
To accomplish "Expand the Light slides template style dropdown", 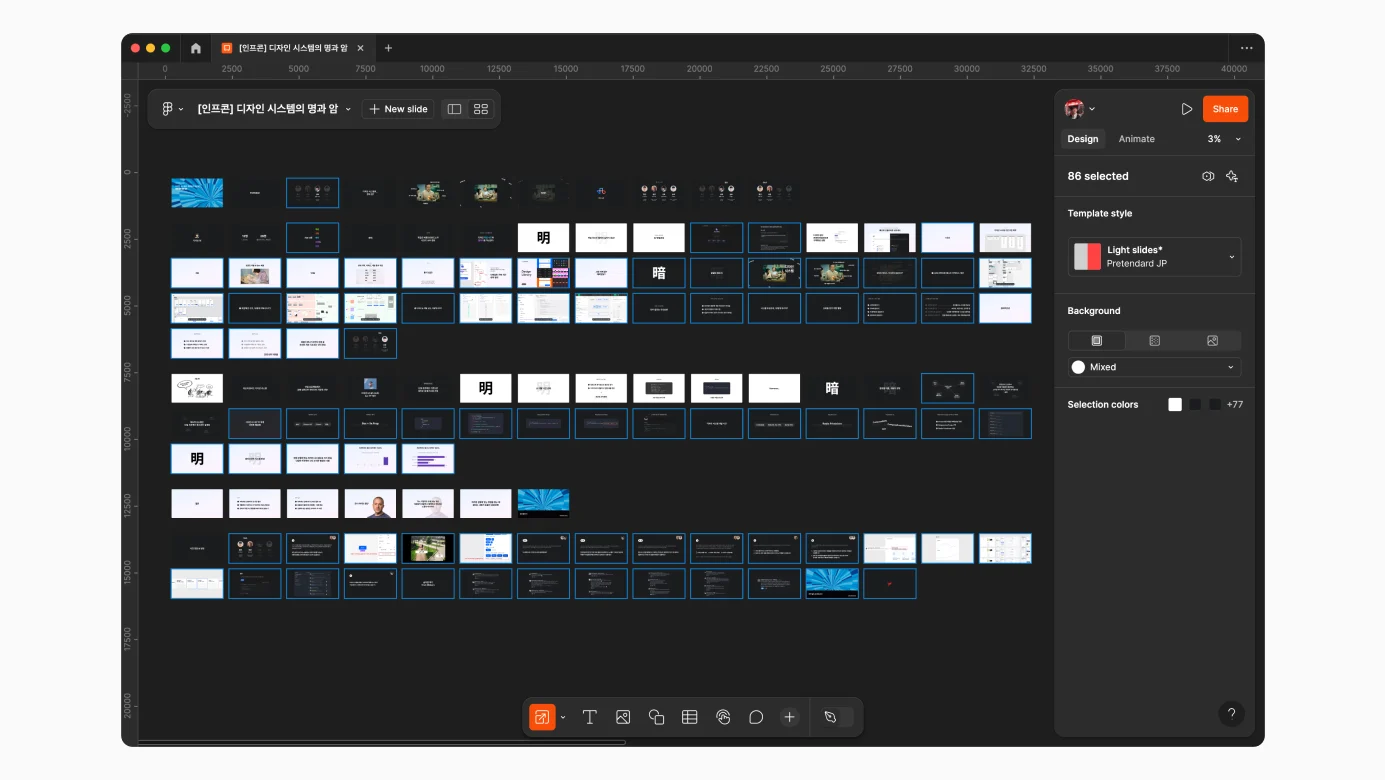I will [1154, 257].
